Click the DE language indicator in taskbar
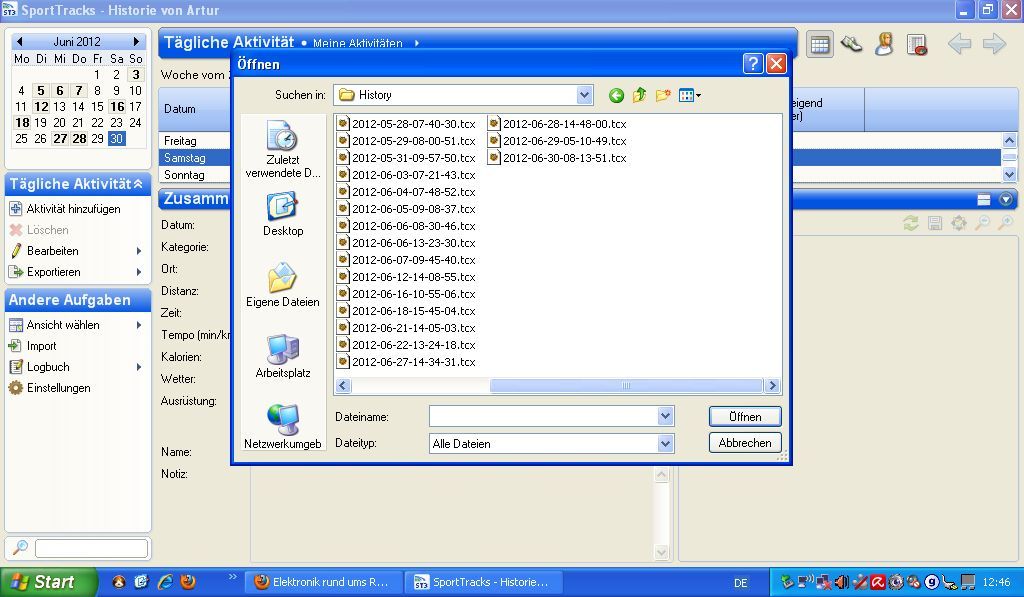 (x=741, y=583)
